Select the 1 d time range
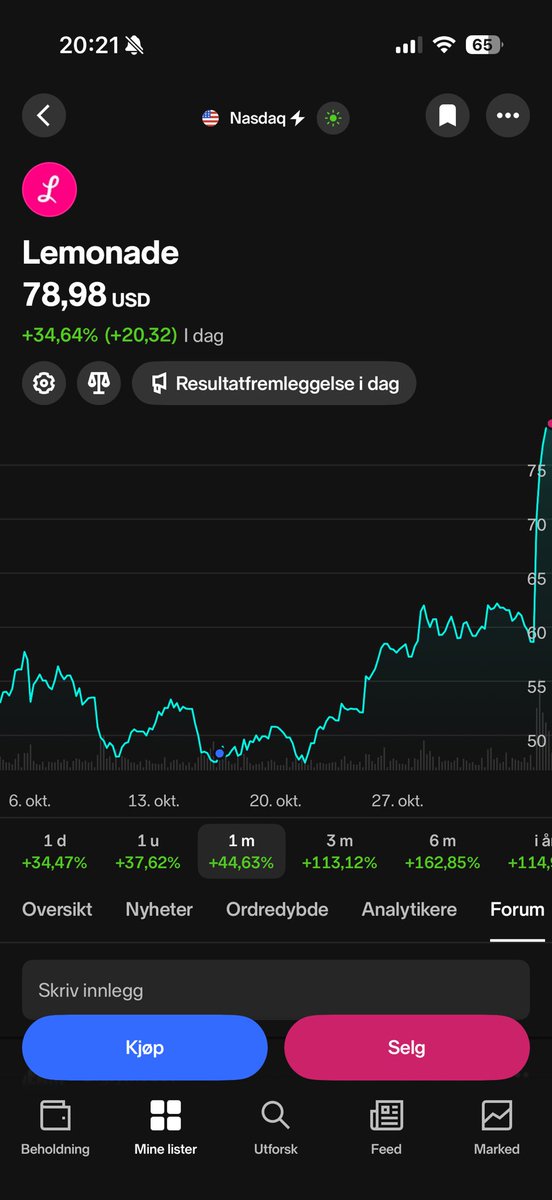The height and width of the screenshot is (1200, 552). 54,851
